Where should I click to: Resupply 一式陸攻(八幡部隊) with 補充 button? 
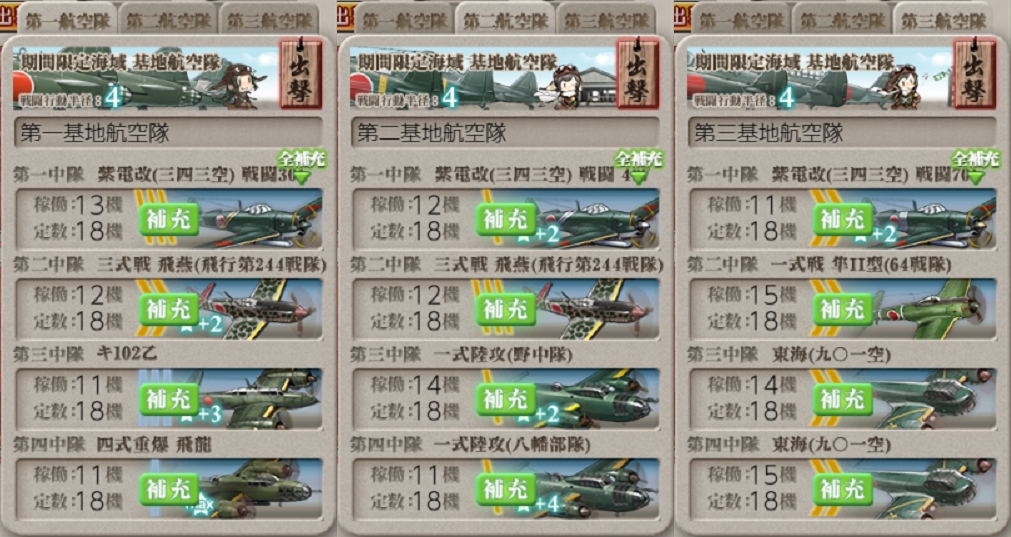(x=506, y=489)
